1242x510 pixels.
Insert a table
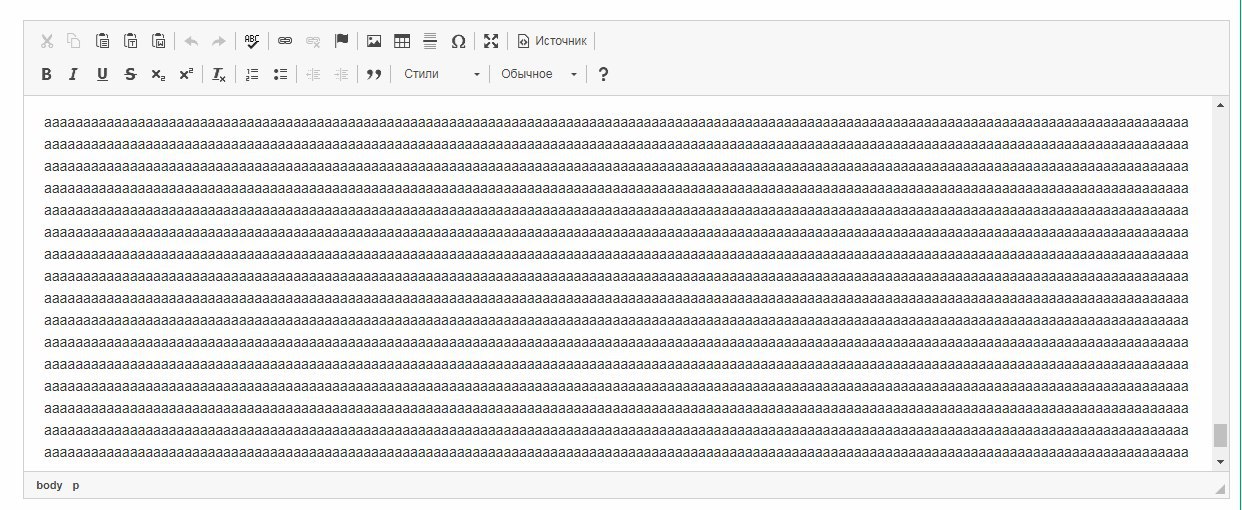(x=402, y=41)
